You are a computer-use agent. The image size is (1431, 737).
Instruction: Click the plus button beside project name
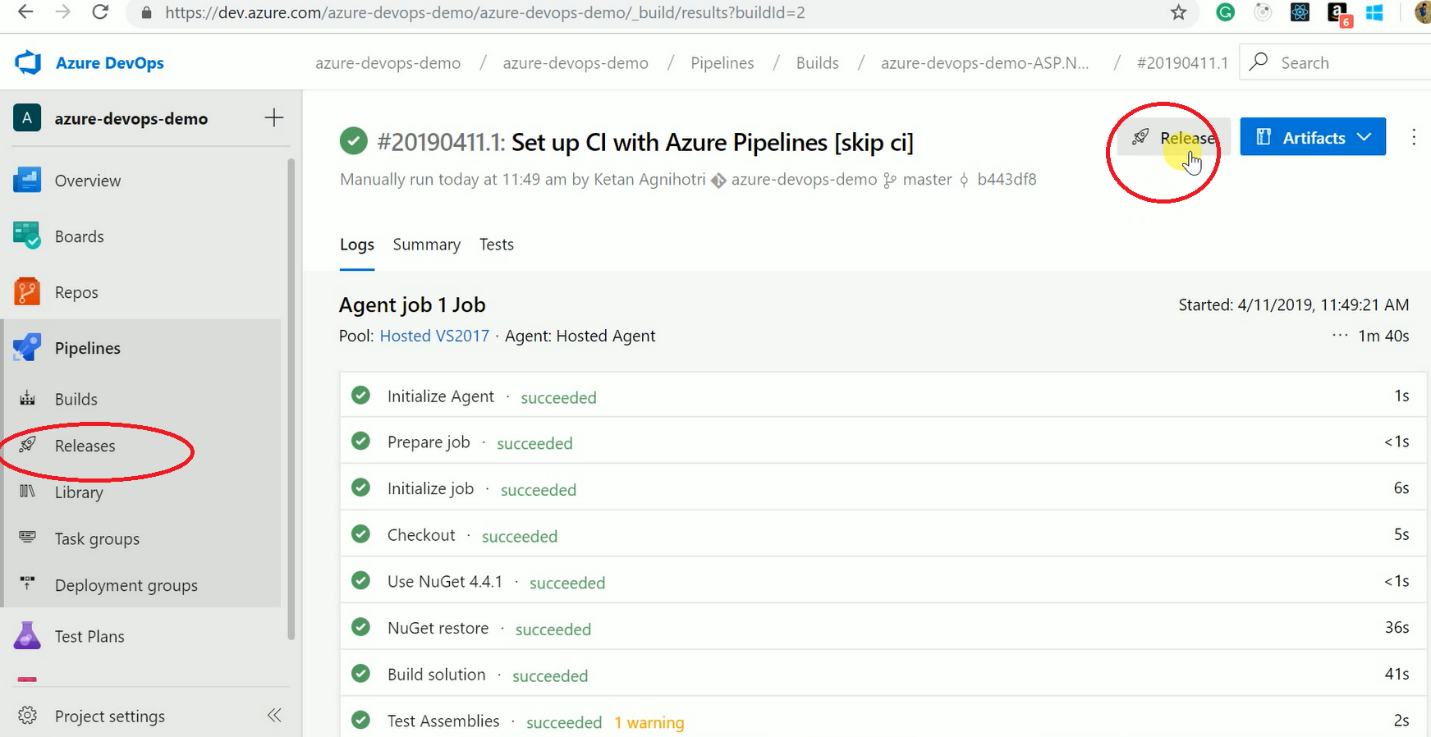(273, 118)
